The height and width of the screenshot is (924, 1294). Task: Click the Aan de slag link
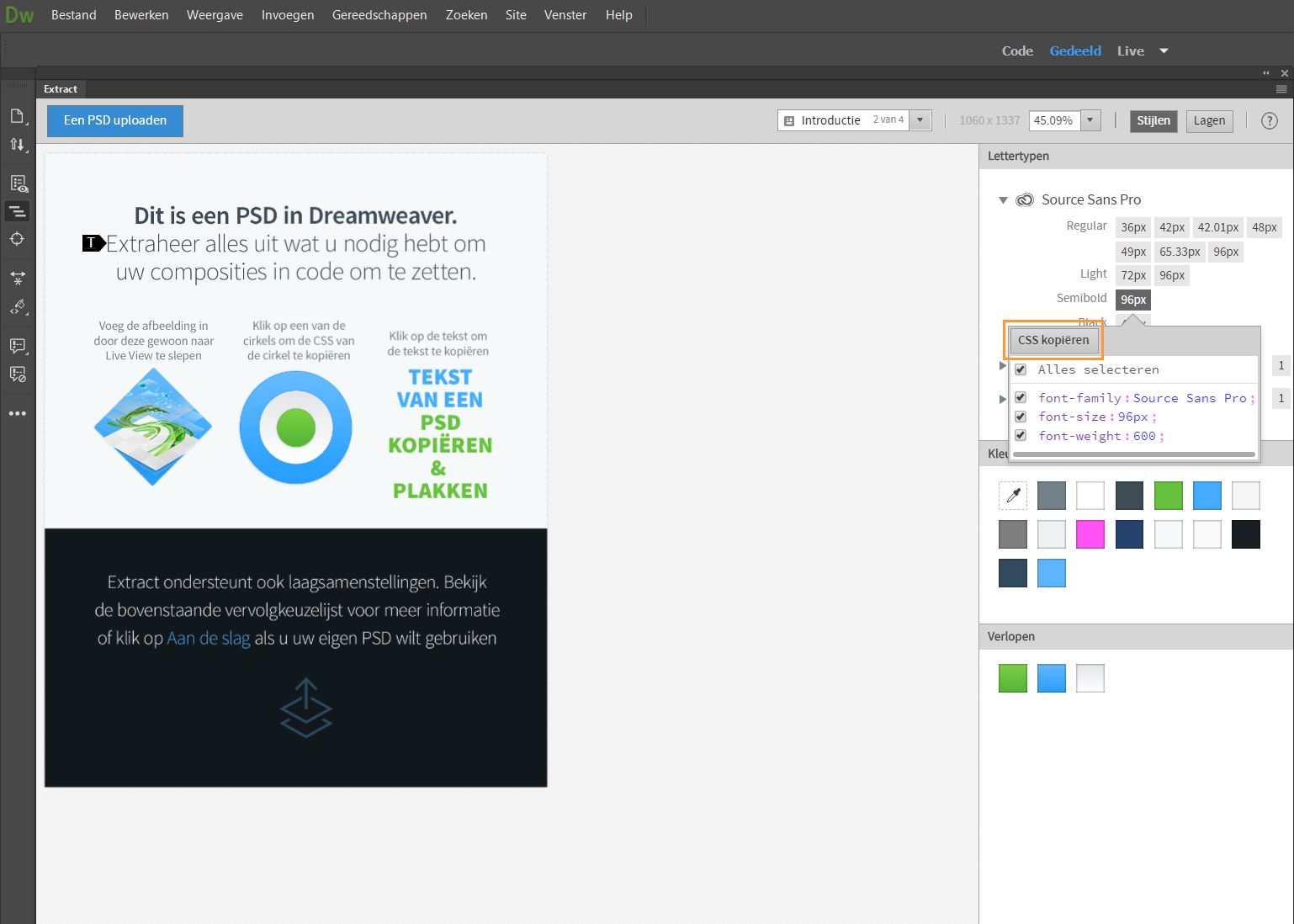pyautogui.click(x=209, y=638)
